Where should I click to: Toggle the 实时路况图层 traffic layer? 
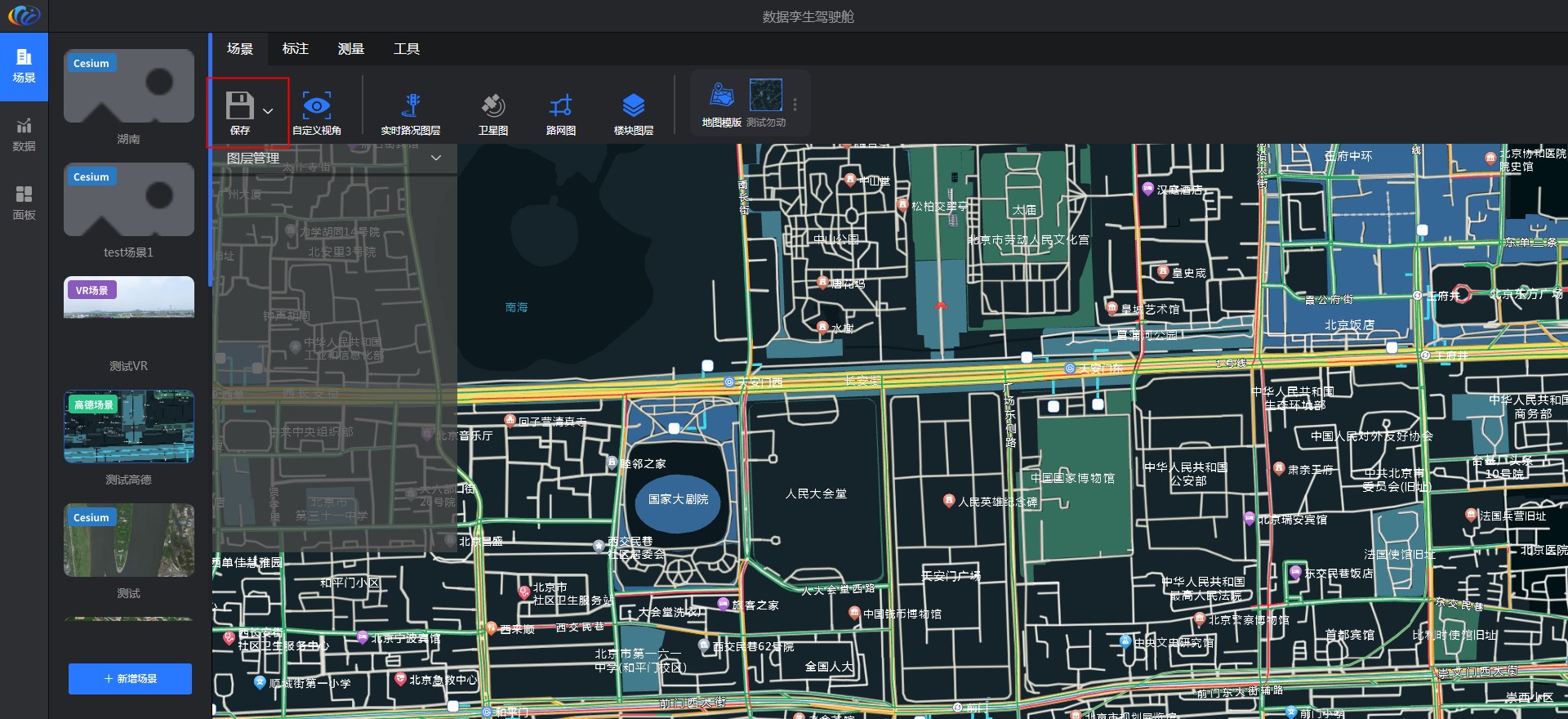coord(411,106)
